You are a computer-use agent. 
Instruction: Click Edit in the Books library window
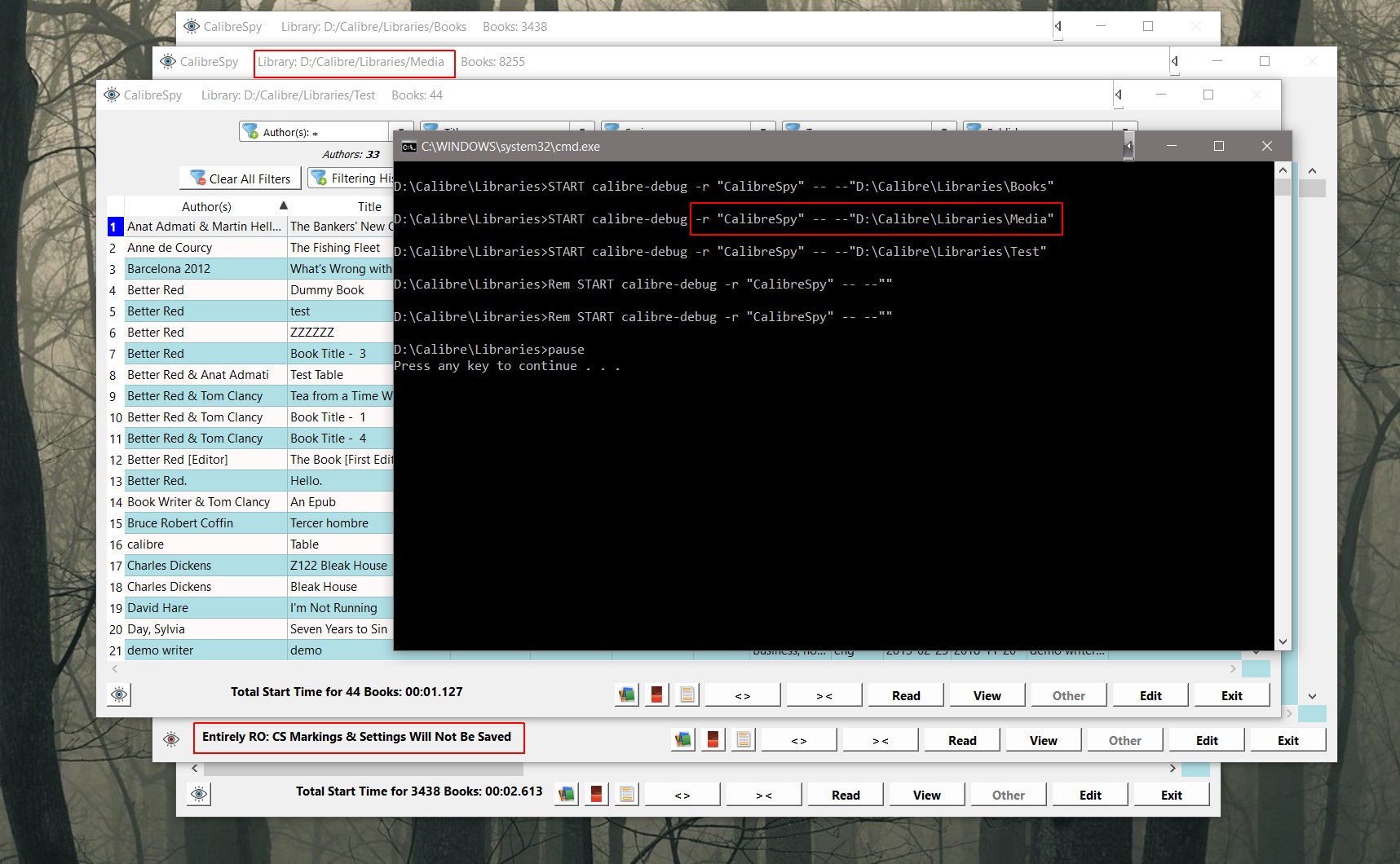pyautogui.click(x=1090, y=795)
